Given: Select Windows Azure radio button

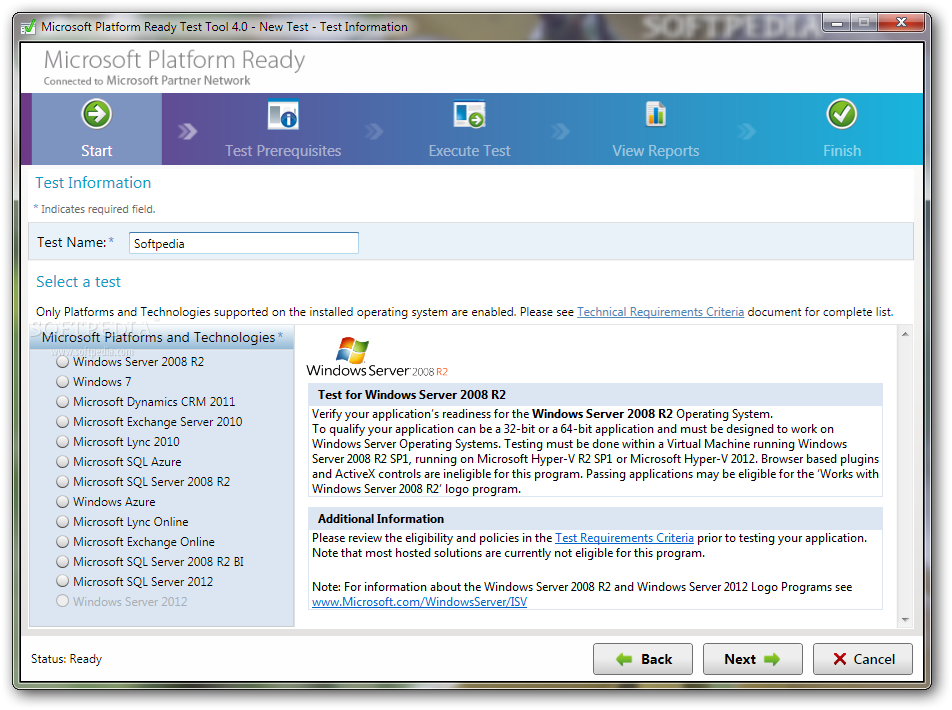Looking at the screenshot, I should point(62,502).
